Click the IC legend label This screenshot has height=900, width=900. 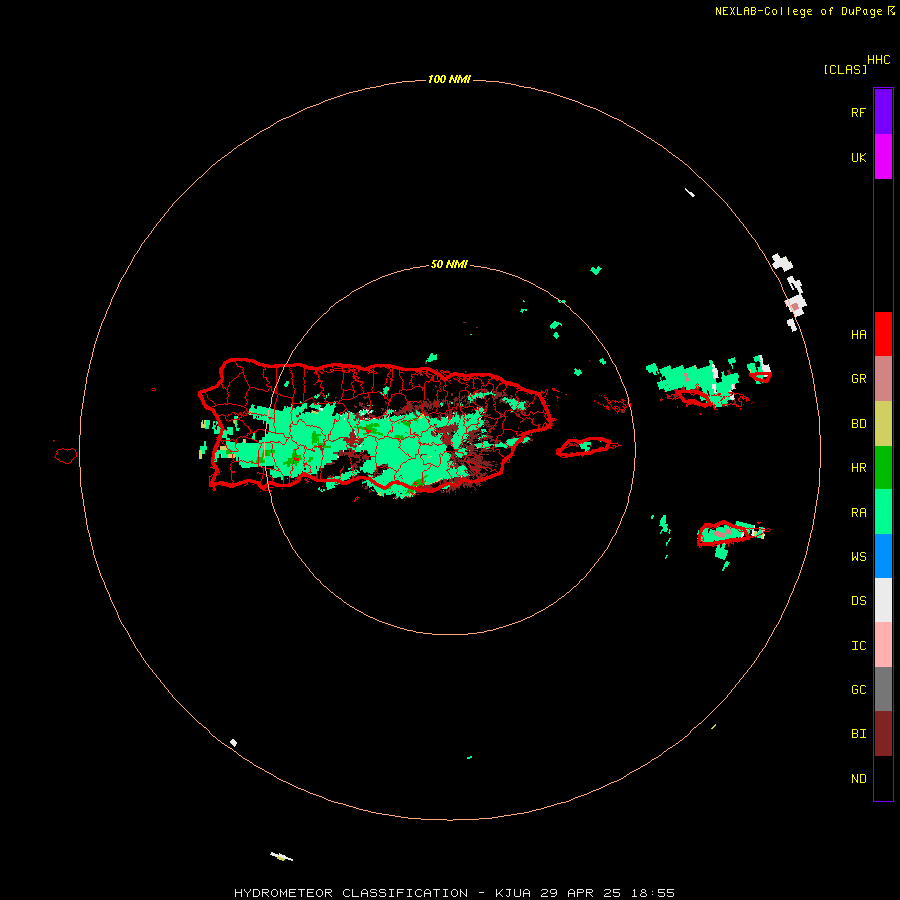tap(858, 646)
